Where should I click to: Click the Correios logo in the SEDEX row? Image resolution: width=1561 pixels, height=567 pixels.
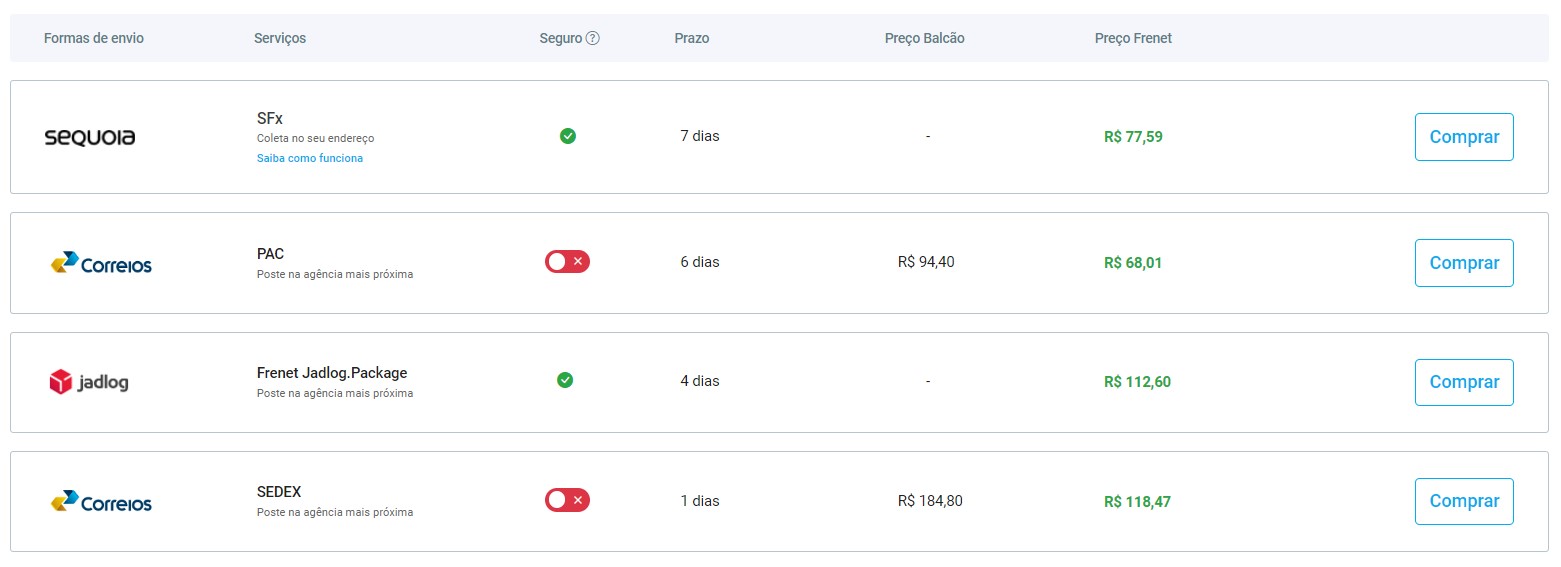pyautogui.click(x=101, y=502)
